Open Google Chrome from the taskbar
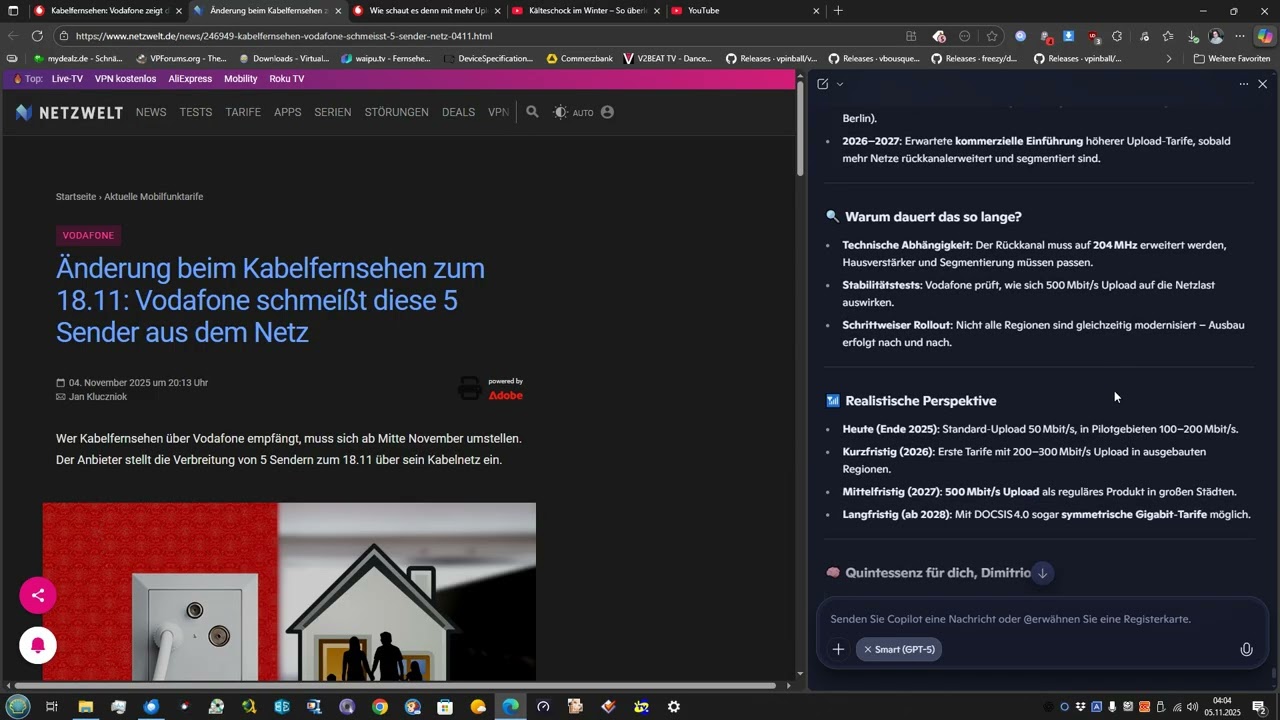This screenshot has height=720, width=1280. point(380,707)
